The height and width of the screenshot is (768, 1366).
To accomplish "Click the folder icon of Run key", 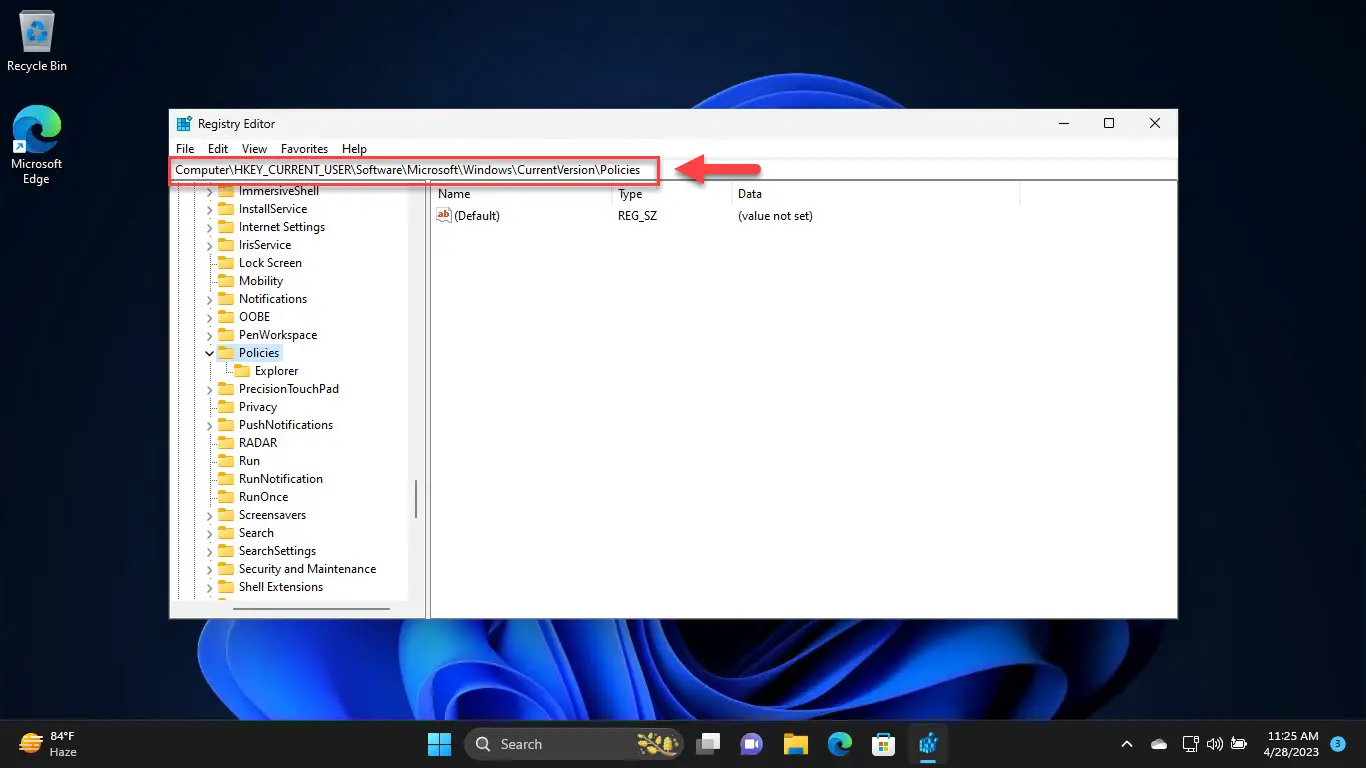I will pyautogui.click(x=226, y=461).
